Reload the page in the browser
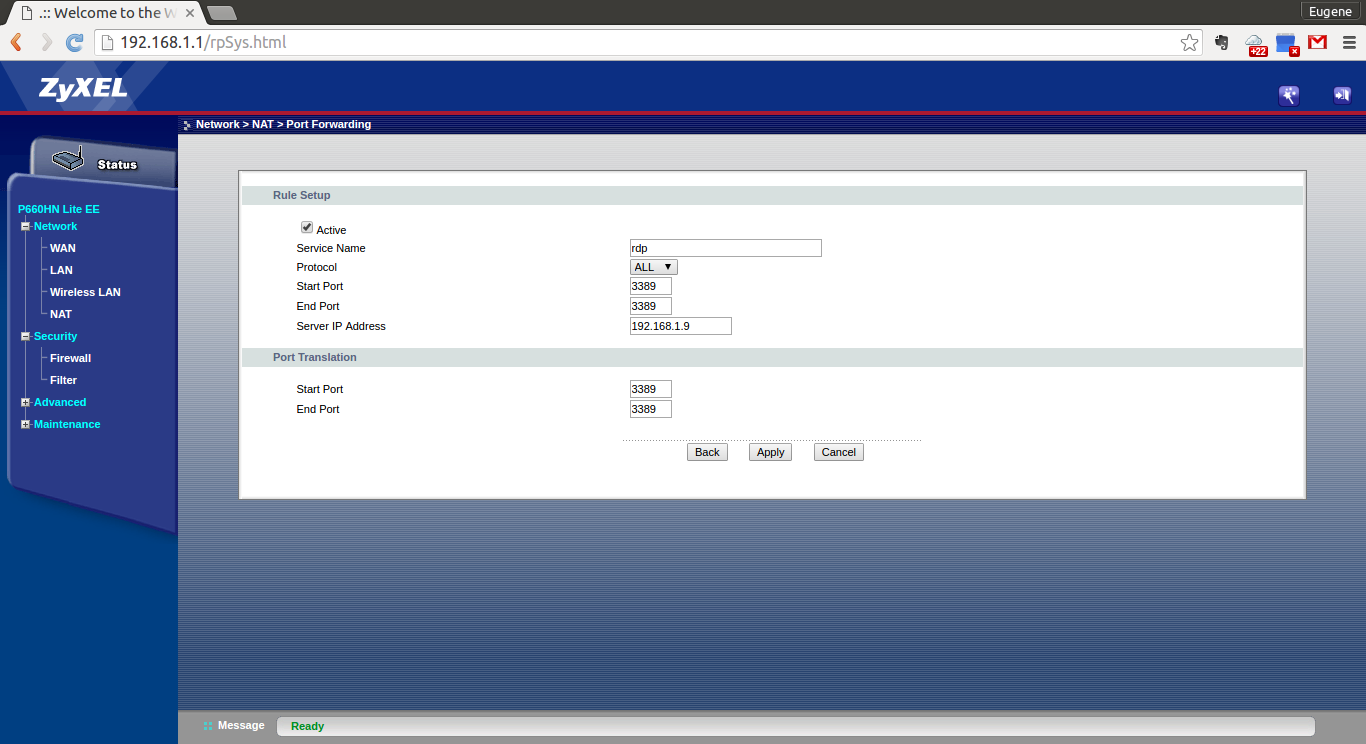This screenshot has height=744, width=1366. tap(74, 42)
